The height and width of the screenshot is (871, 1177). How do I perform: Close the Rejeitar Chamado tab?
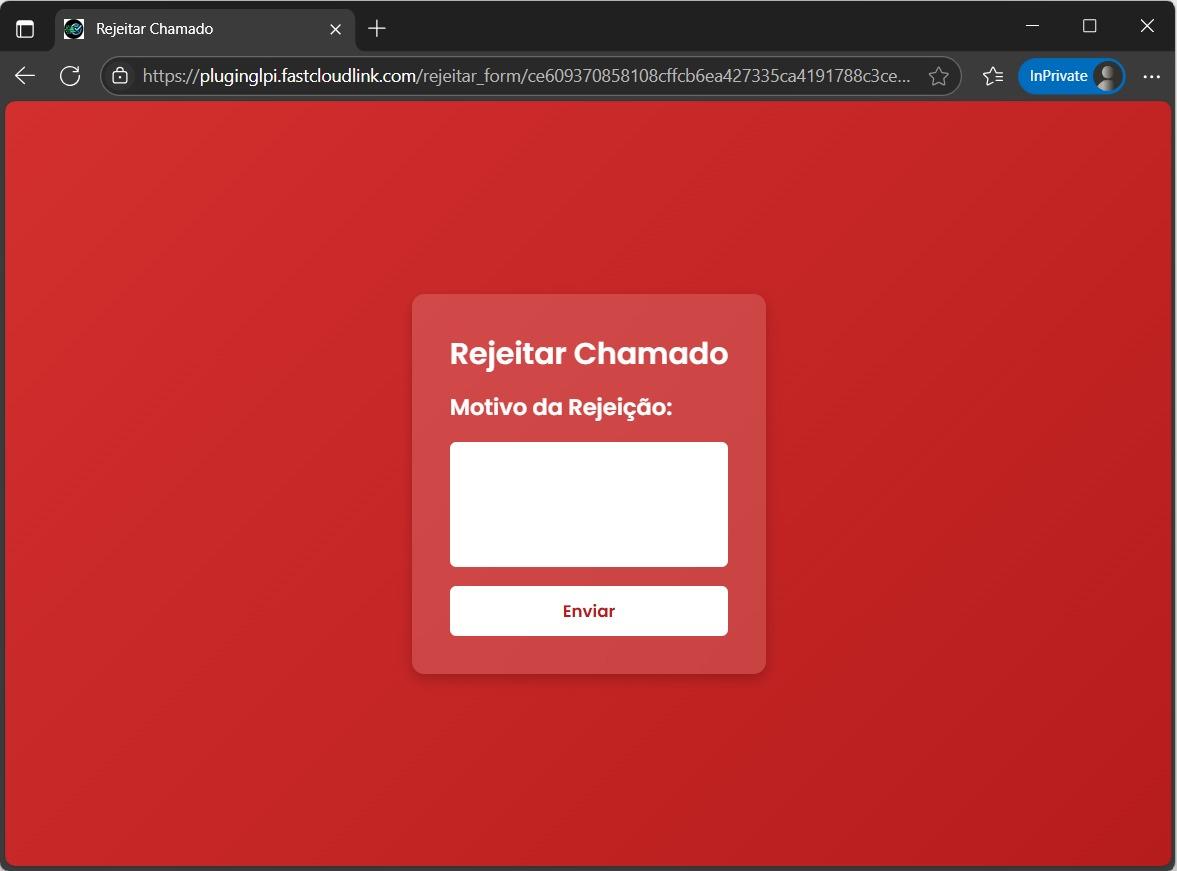pos(335,29)
